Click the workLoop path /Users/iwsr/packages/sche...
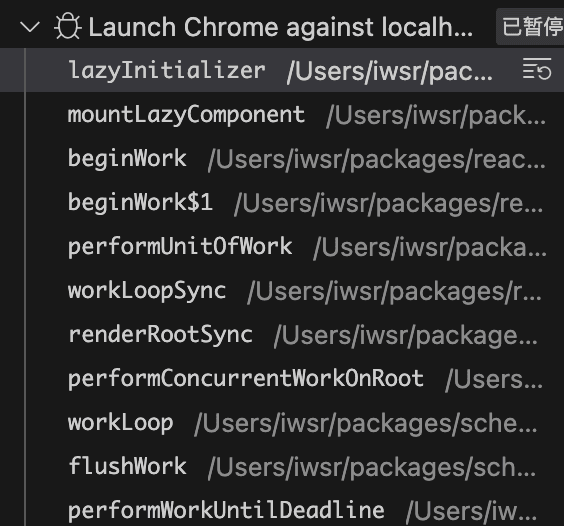Viewport: 564px width, 526px height. pyautogui.click(x=365, y=423)
